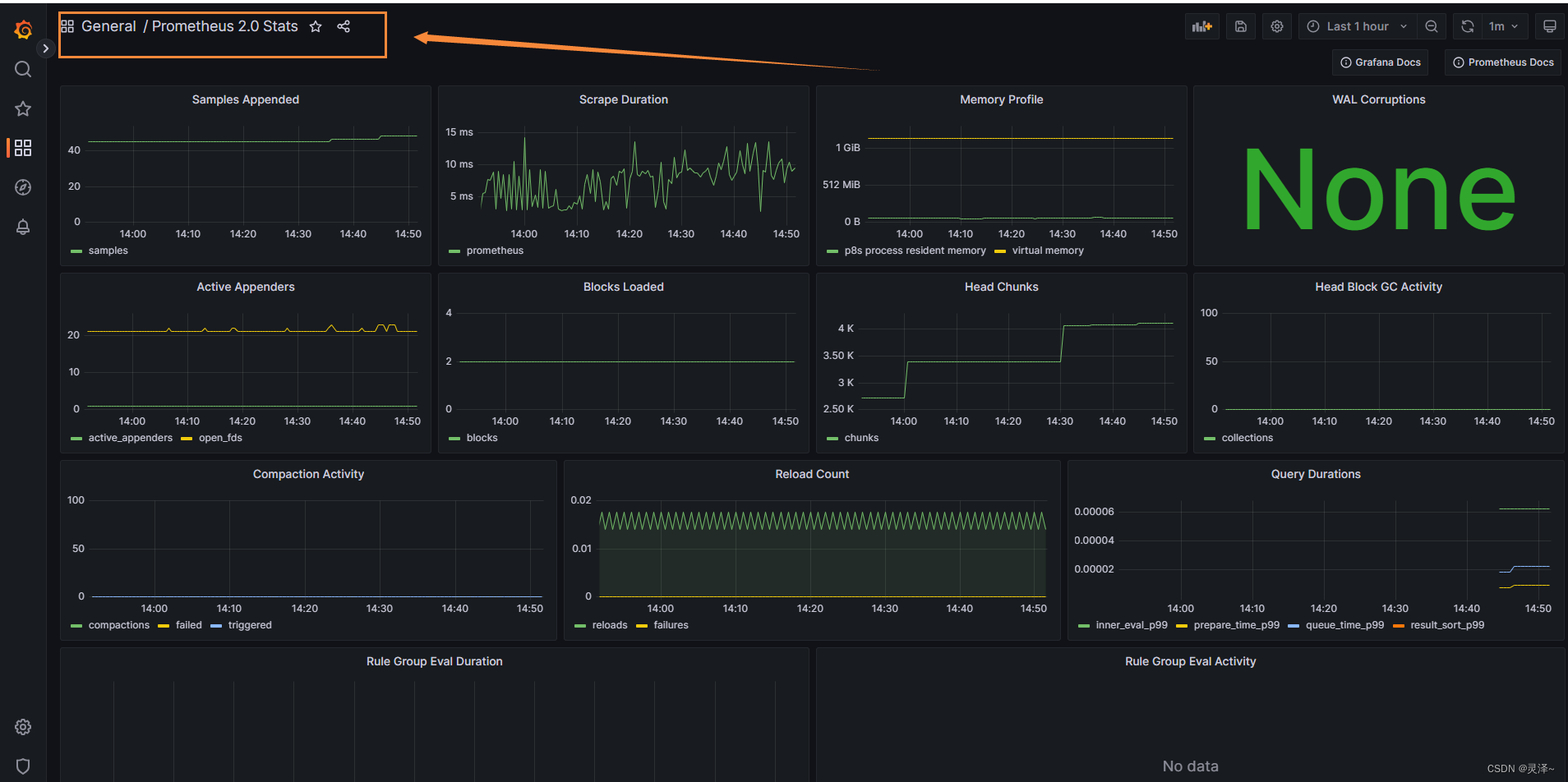Open the Prometheus Docs link
This screenshot has height=782, width=1568.
coord(1503,62)
